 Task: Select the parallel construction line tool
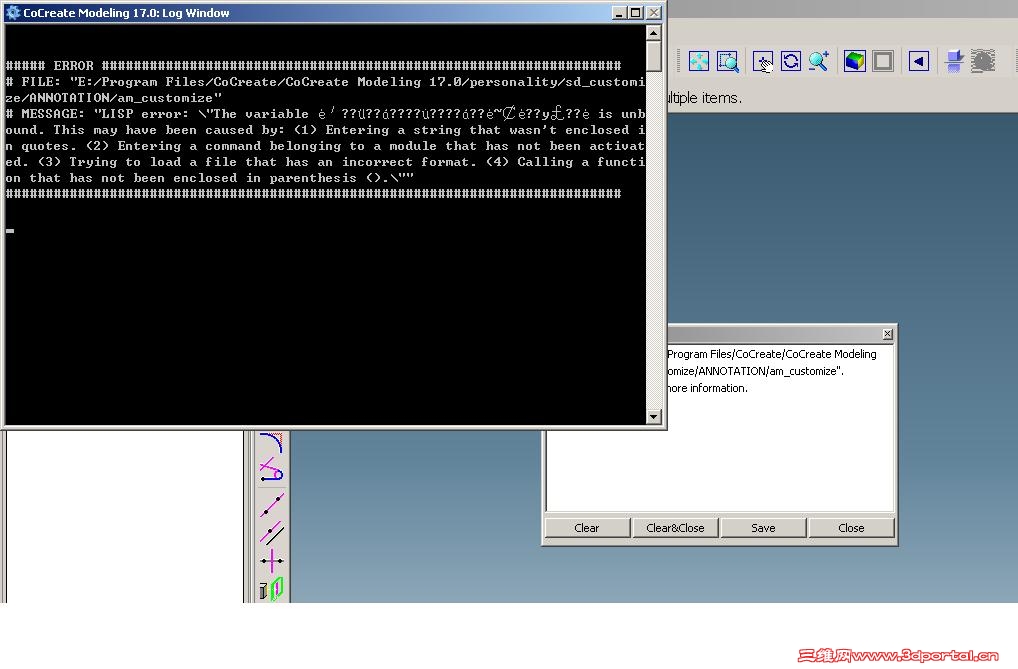point(271,533)
